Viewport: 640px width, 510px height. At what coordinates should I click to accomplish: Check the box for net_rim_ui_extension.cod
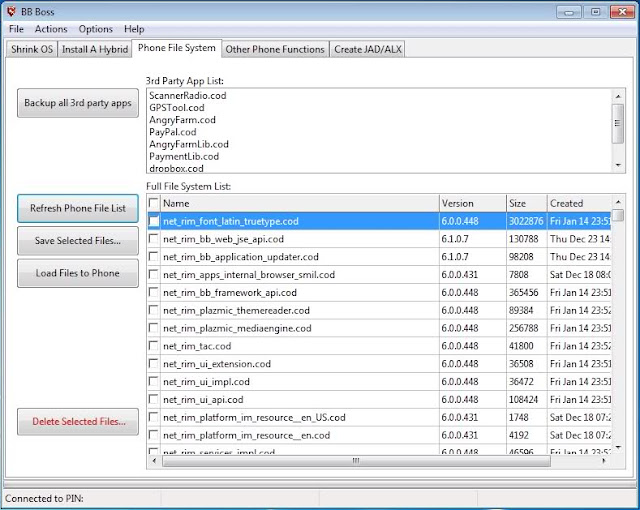click(153, 363)
